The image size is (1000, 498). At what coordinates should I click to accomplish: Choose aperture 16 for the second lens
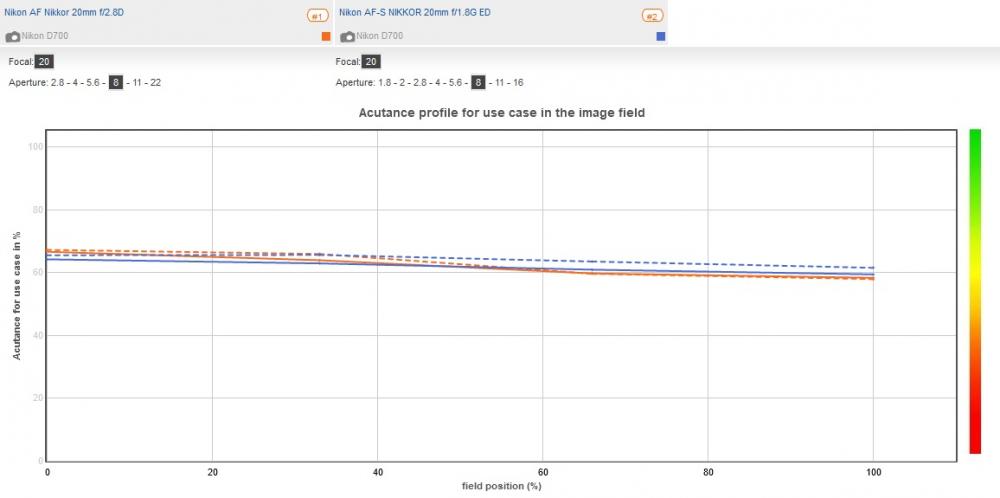[x=518, y=82]
